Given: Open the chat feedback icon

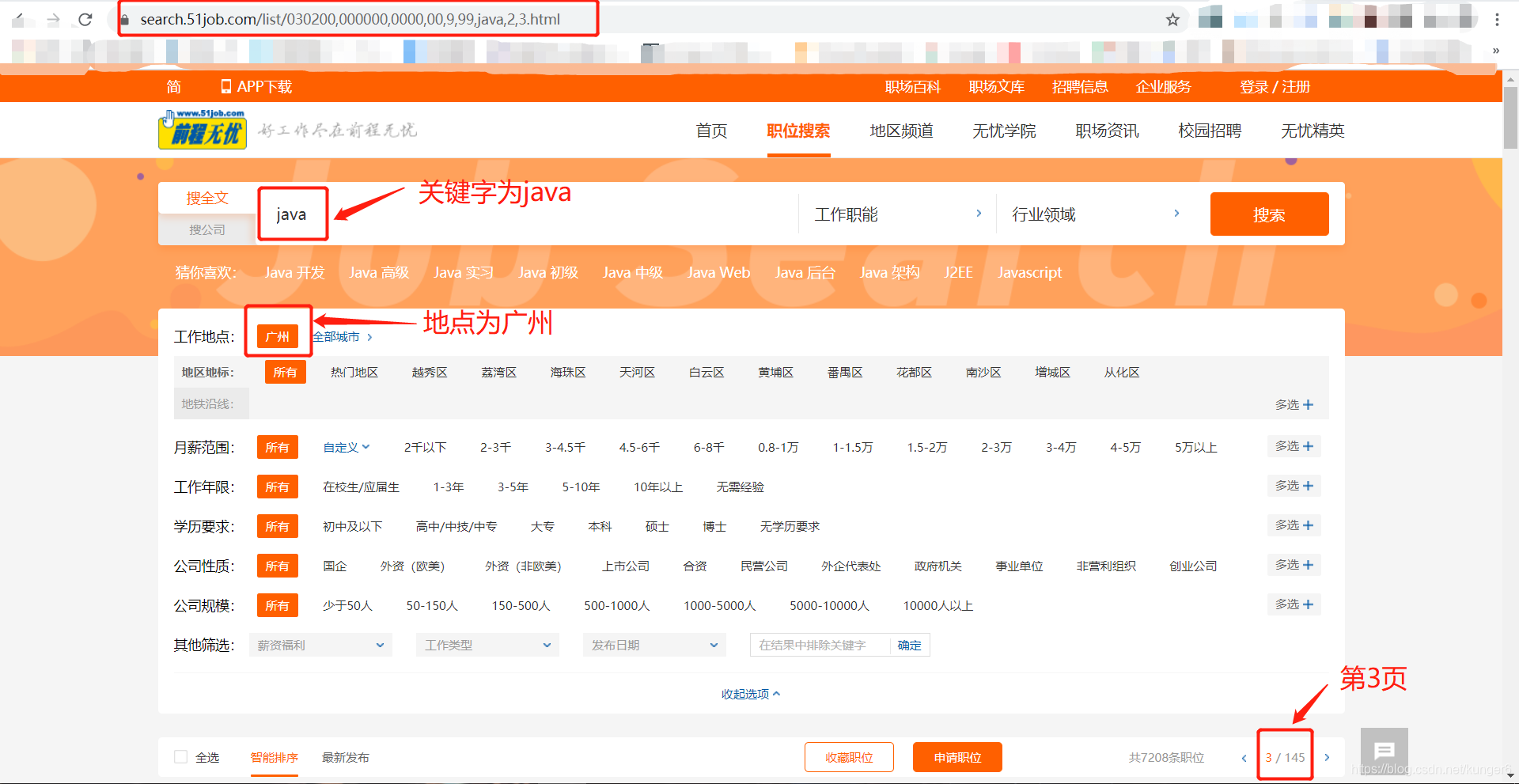Looking at the screenshot, I should 1384,750.
